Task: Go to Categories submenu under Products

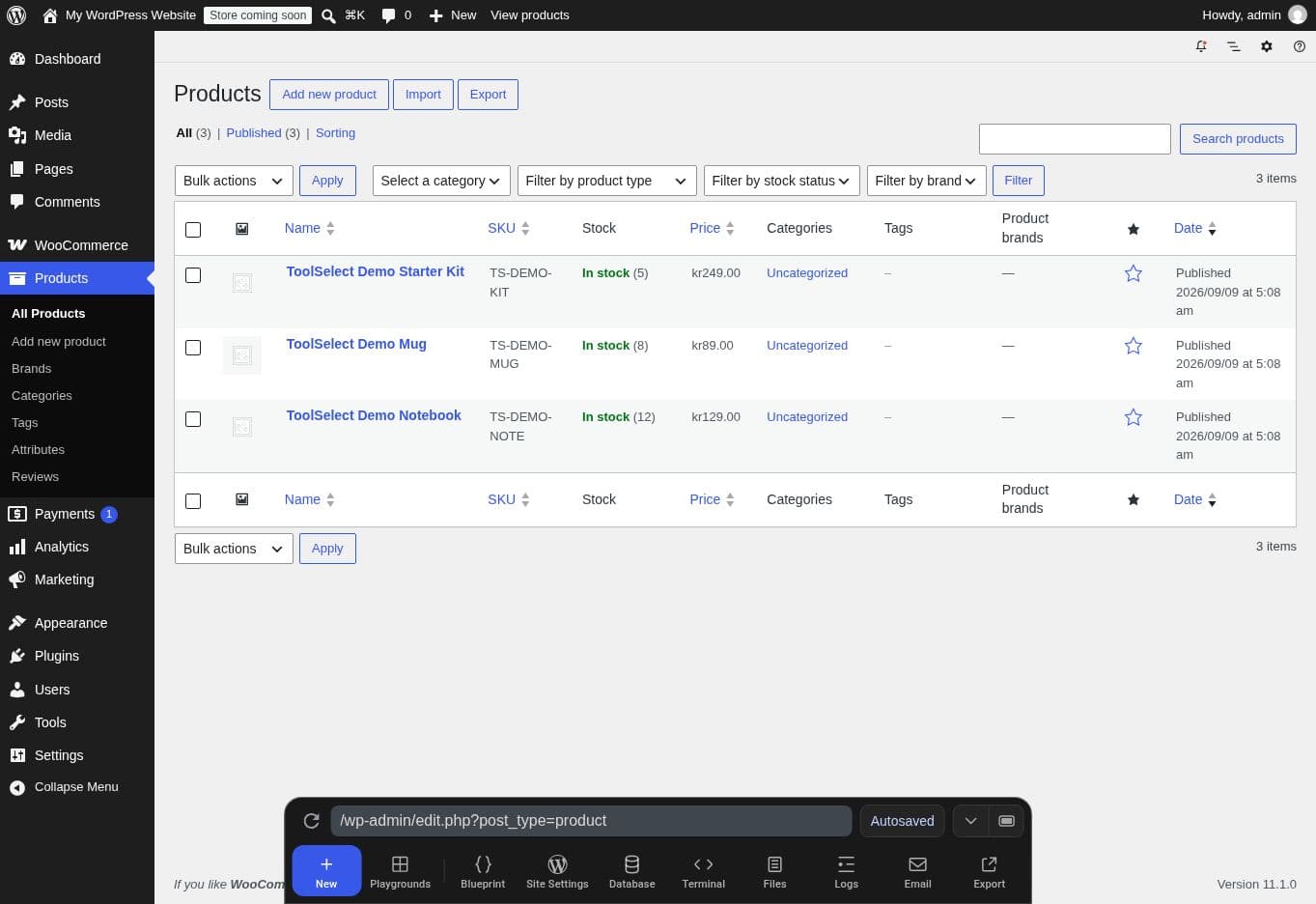Action: click(42, 396)
